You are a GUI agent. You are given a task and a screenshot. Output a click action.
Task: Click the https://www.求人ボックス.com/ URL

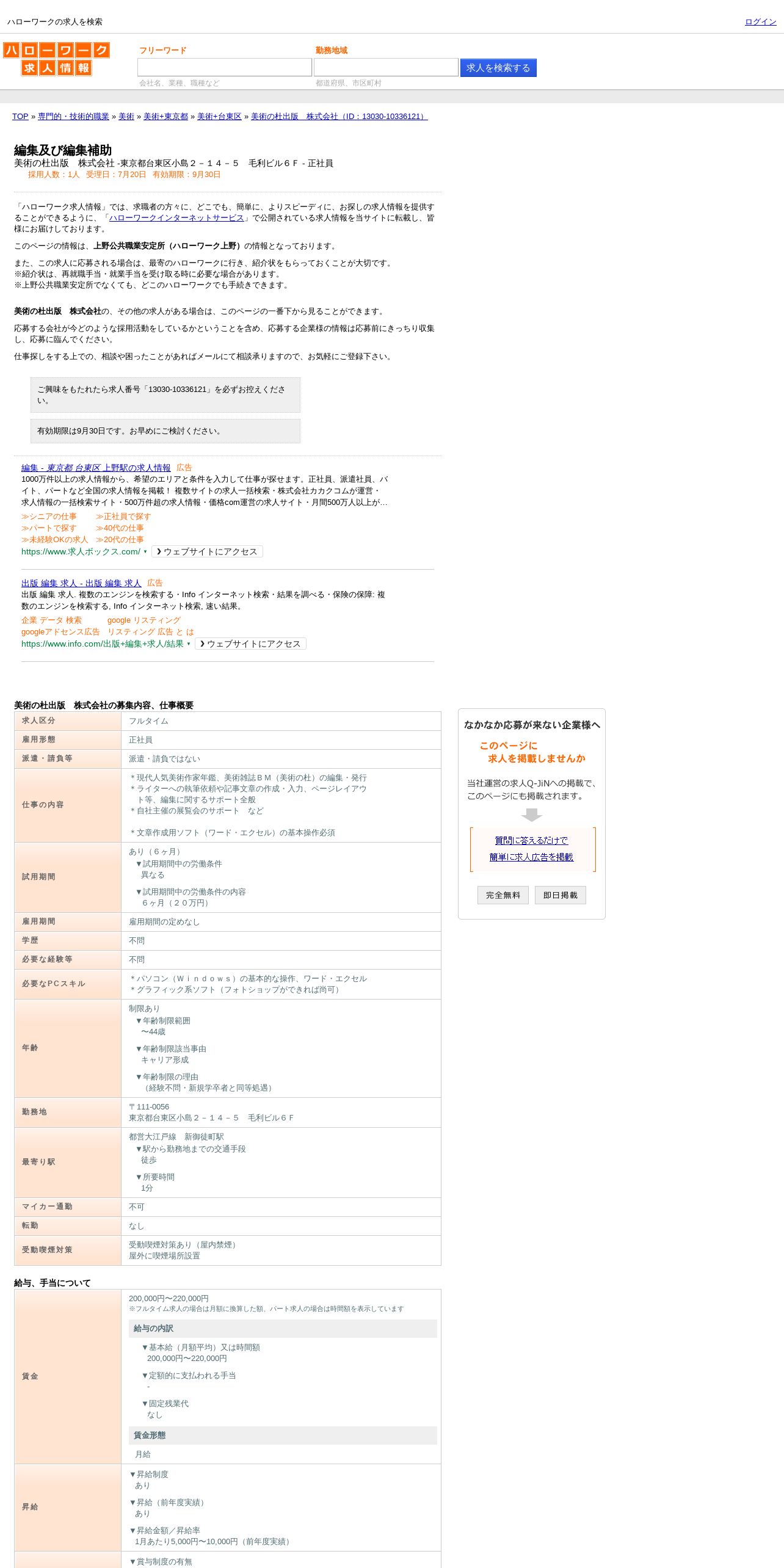[81, 551]
